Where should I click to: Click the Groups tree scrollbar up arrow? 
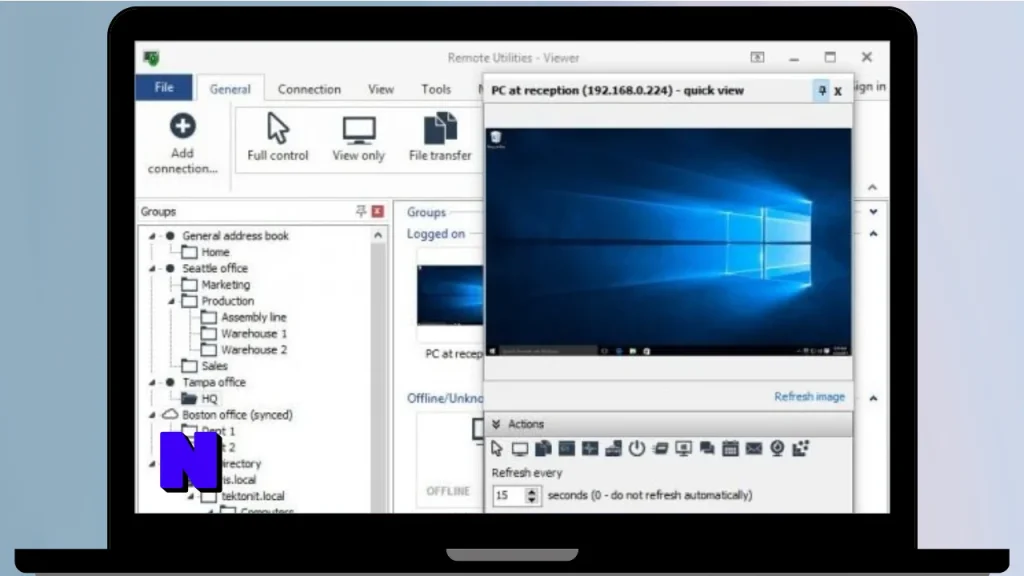click(x=378, y=236)
